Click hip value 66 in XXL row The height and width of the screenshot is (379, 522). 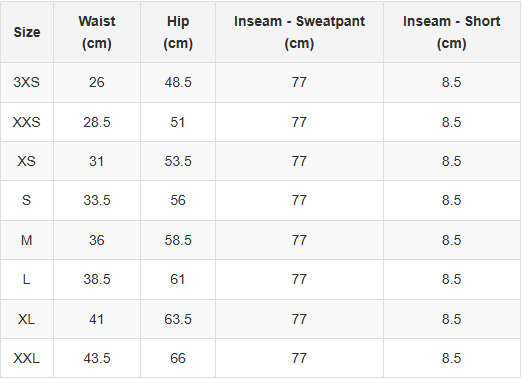click(x=178, y=358)
